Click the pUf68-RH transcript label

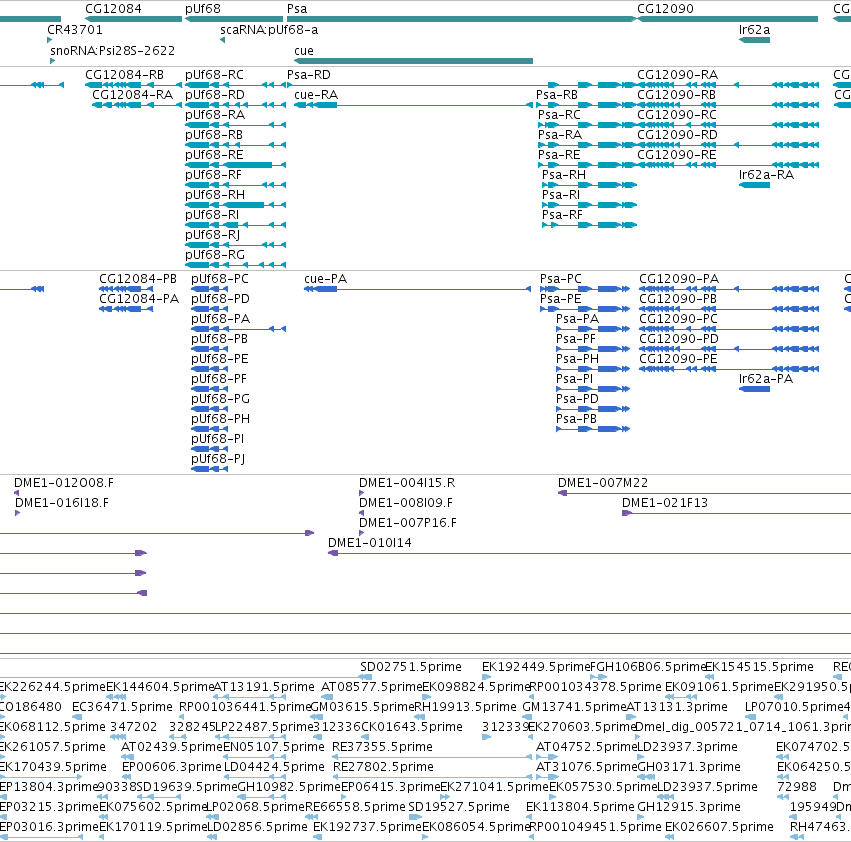pyautogui.click(x=215, y=195)
